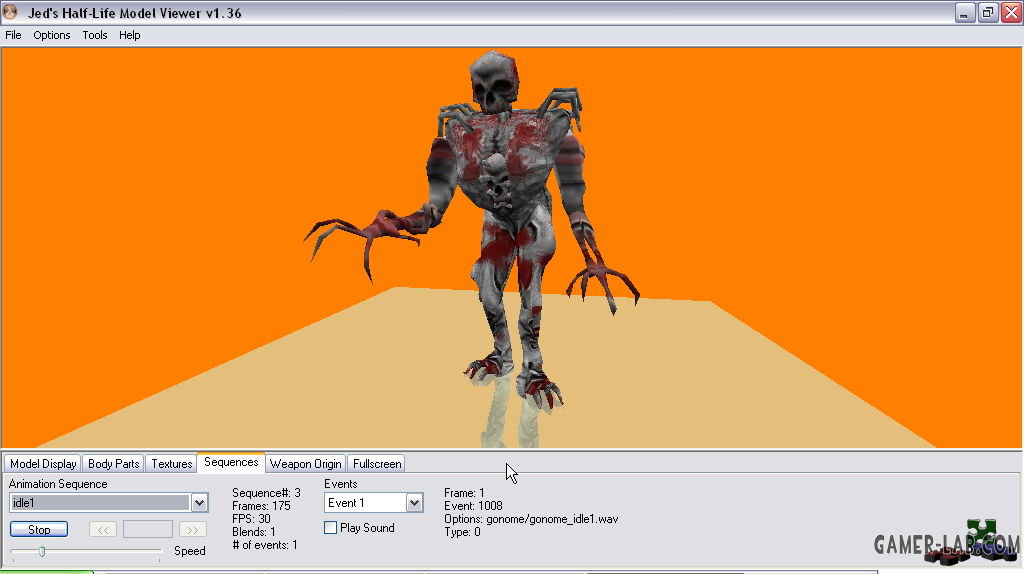Click the Speed slider handle
Image resolution: width=1024 pixels, height=574 pixels.
42,552
